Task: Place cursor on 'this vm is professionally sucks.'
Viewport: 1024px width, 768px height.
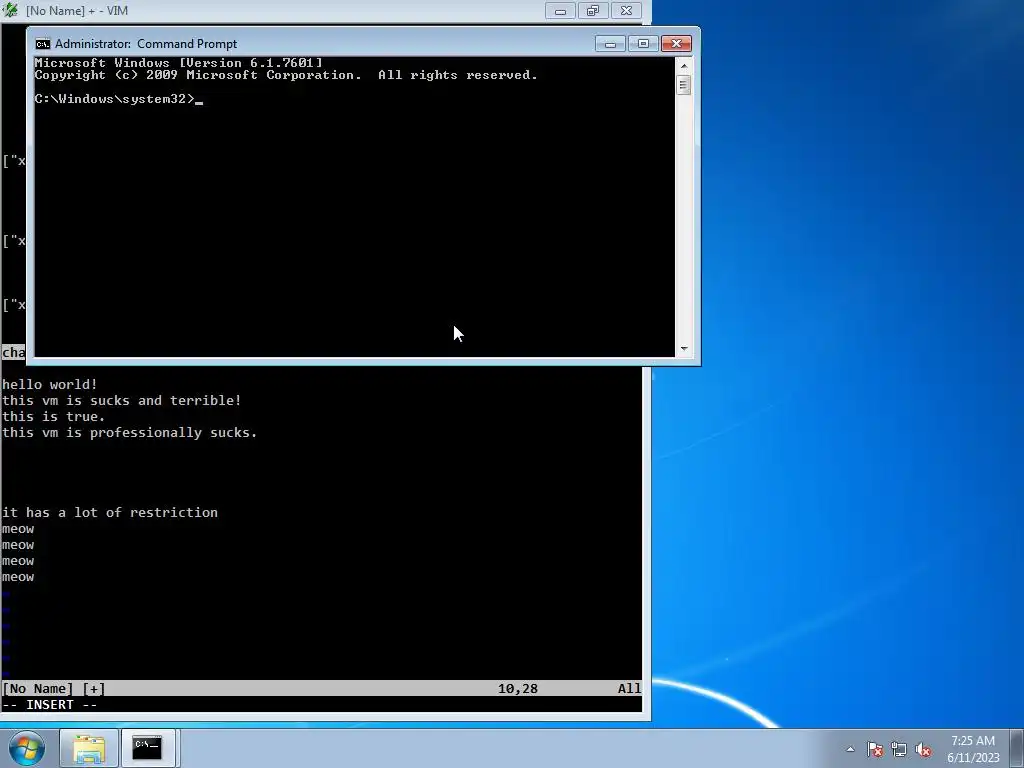Action: pos(129,432)
